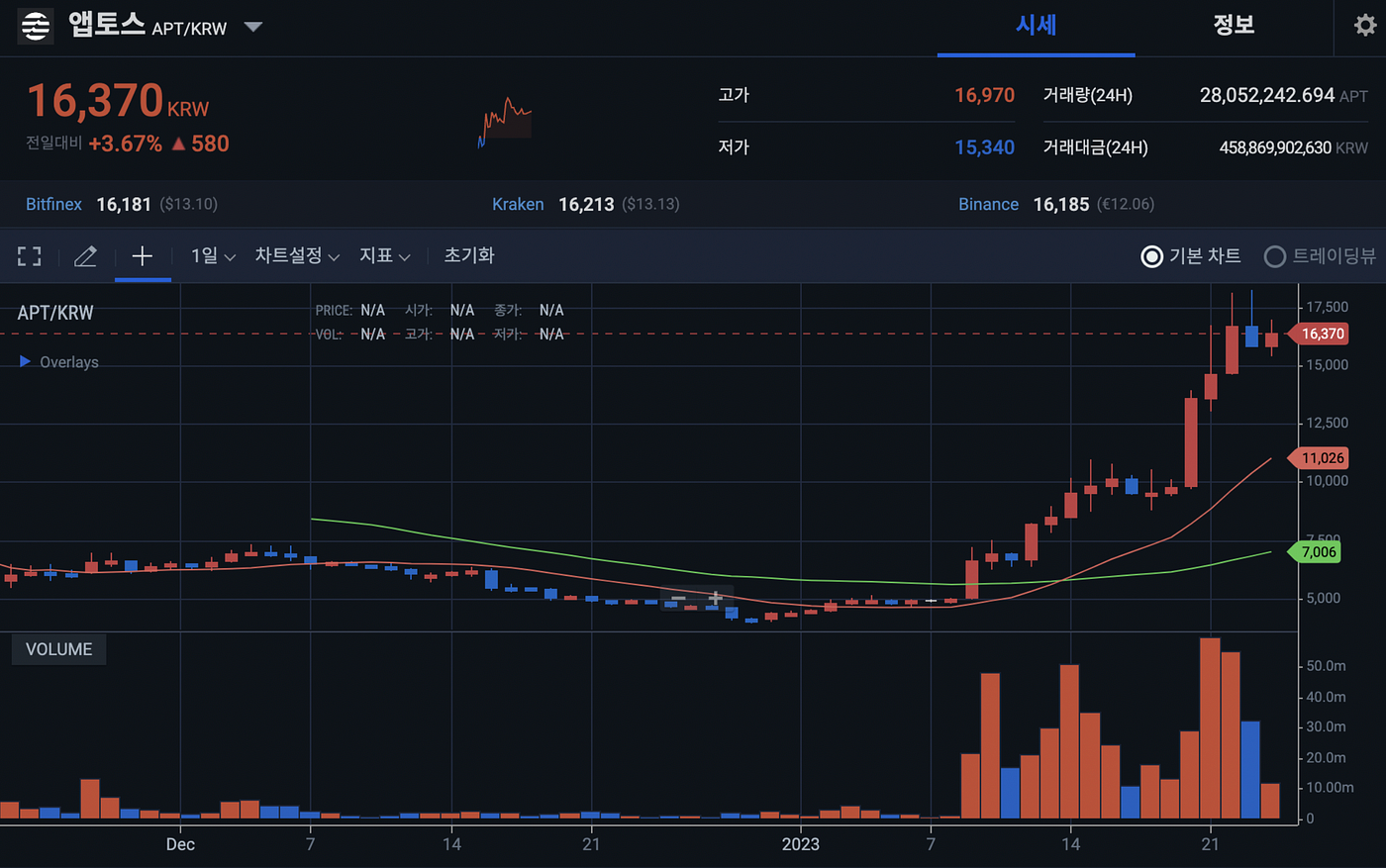Click the Binance price 16,185
Image resolution: width=1386 pixels, height=868 pixels.
click(1061, 204)
